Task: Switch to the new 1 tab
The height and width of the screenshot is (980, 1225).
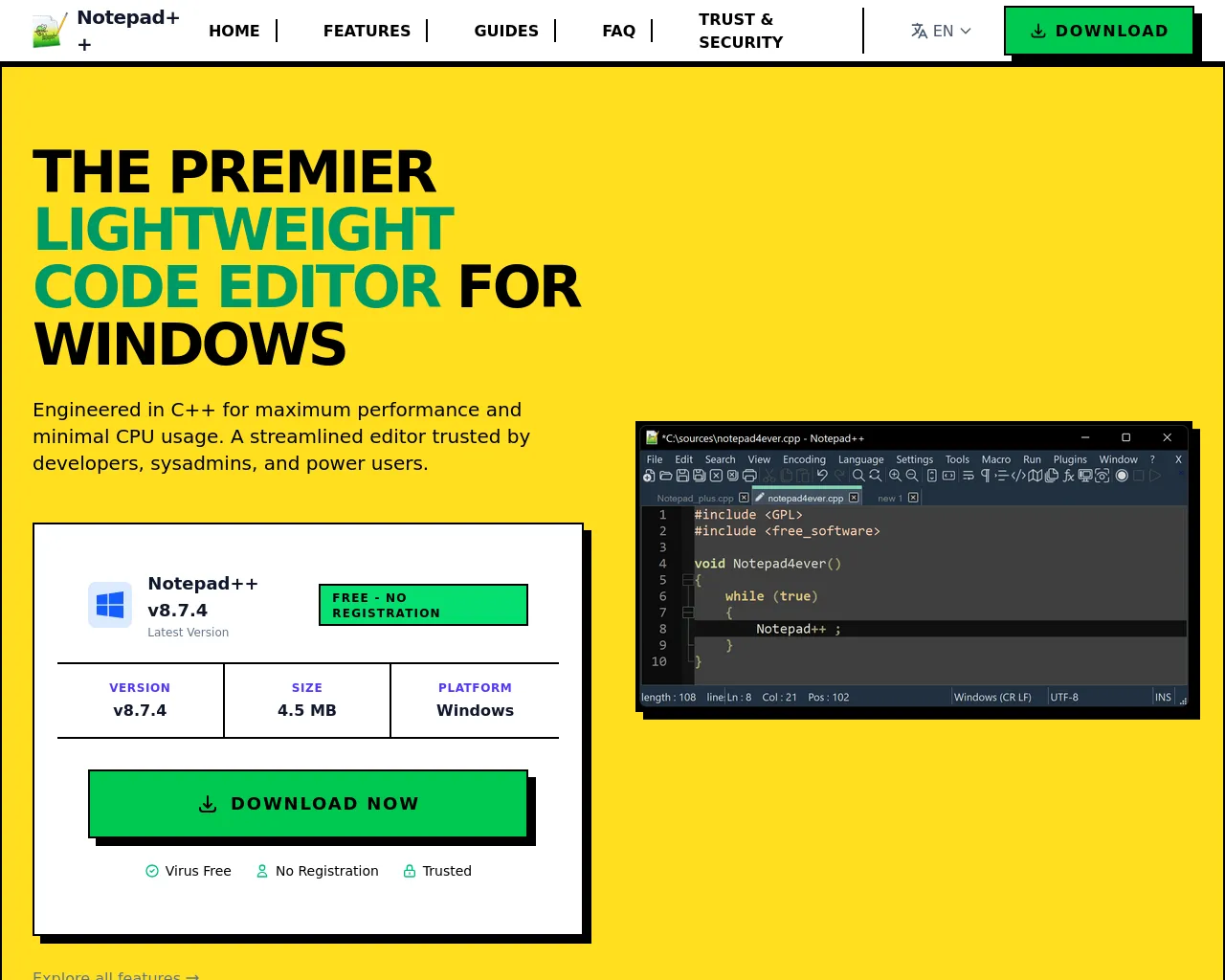Action: point(890,498)
